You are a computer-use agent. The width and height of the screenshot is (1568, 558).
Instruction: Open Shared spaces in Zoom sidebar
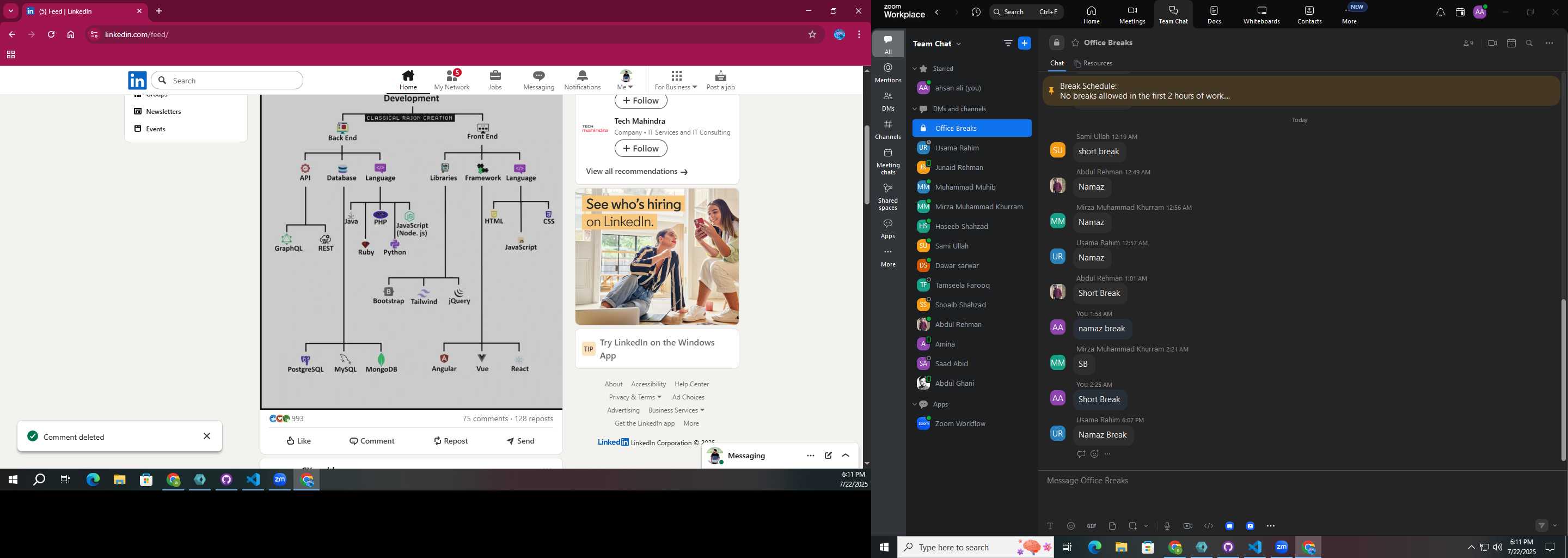click(888, 197)
